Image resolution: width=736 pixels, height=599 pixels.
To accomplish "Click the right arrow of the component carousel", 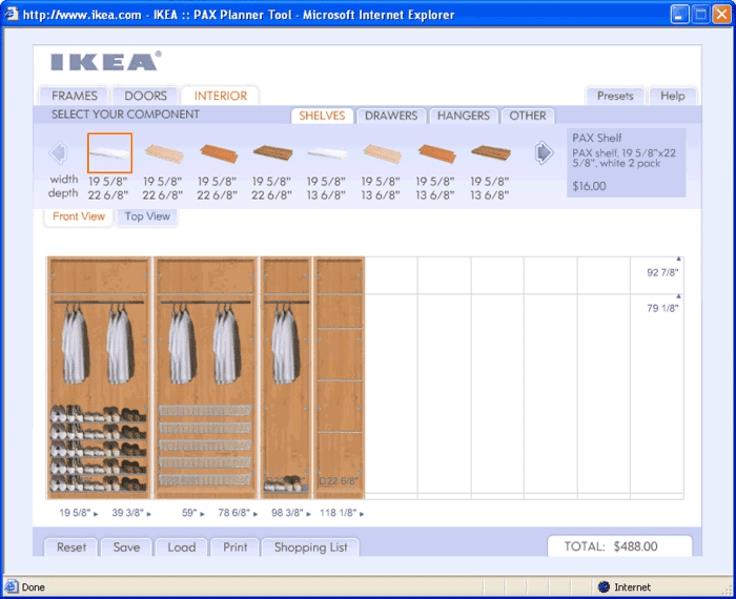I will 544,153.
